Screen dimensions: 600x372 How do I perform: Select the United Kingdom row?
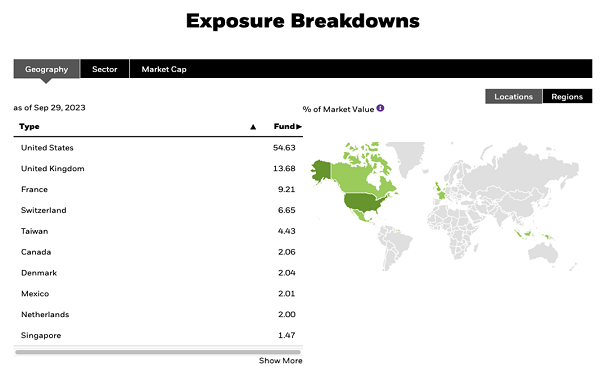point(158,168)
